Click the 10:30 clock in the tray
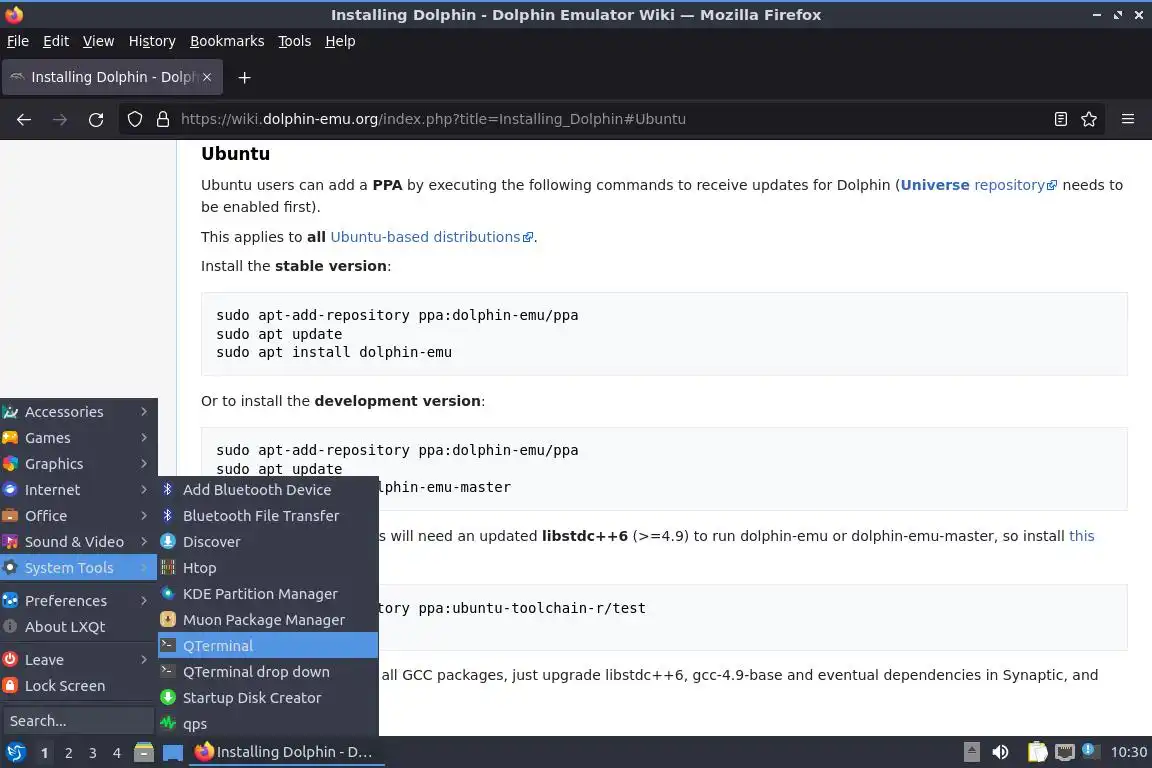Screen dimensions: 1152x768 click(1128, 752)
